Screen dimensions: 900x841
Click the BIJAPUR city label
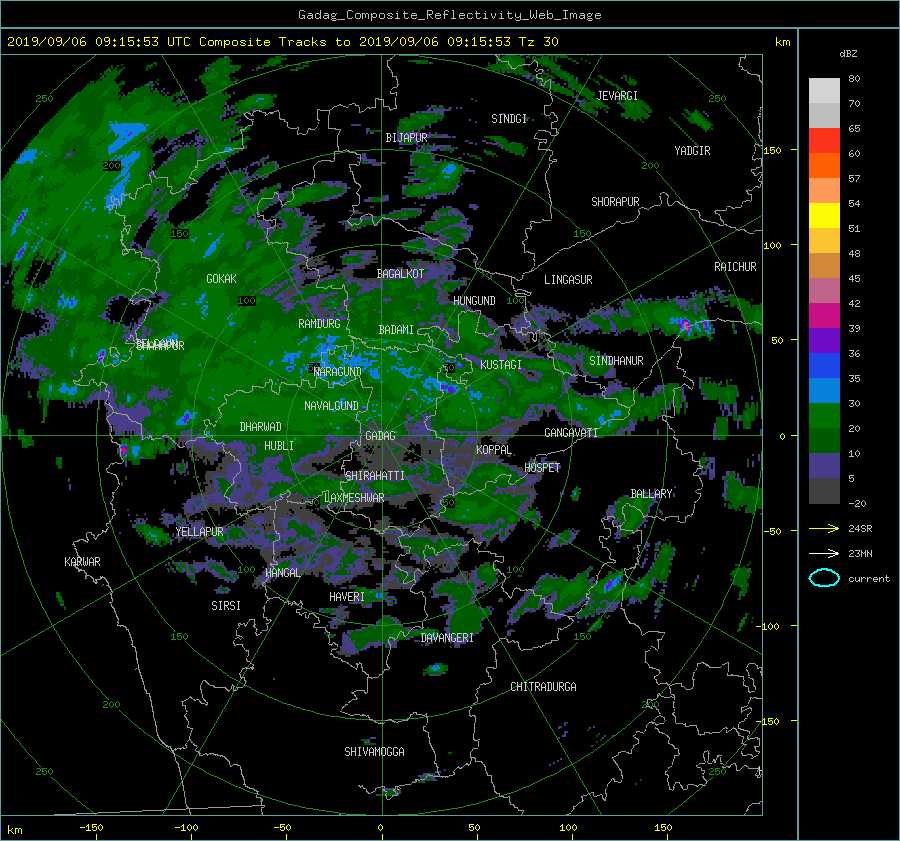pyautogui.click(x=406, y=138)
